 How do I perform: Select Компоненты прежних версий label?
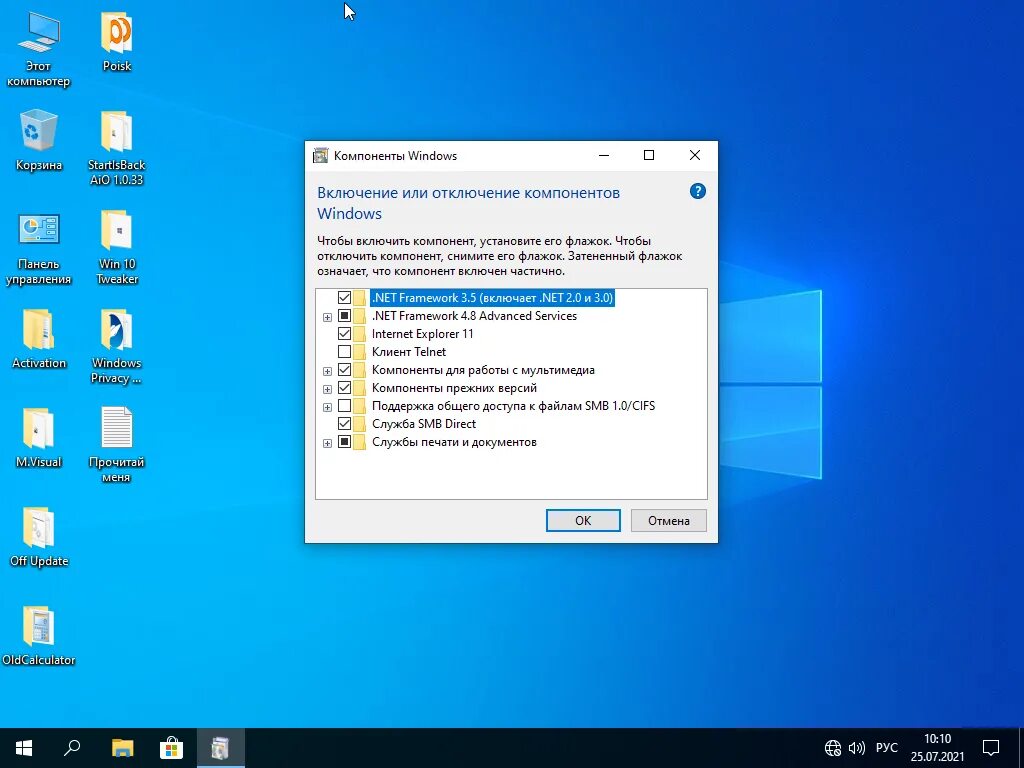point(455,388)
